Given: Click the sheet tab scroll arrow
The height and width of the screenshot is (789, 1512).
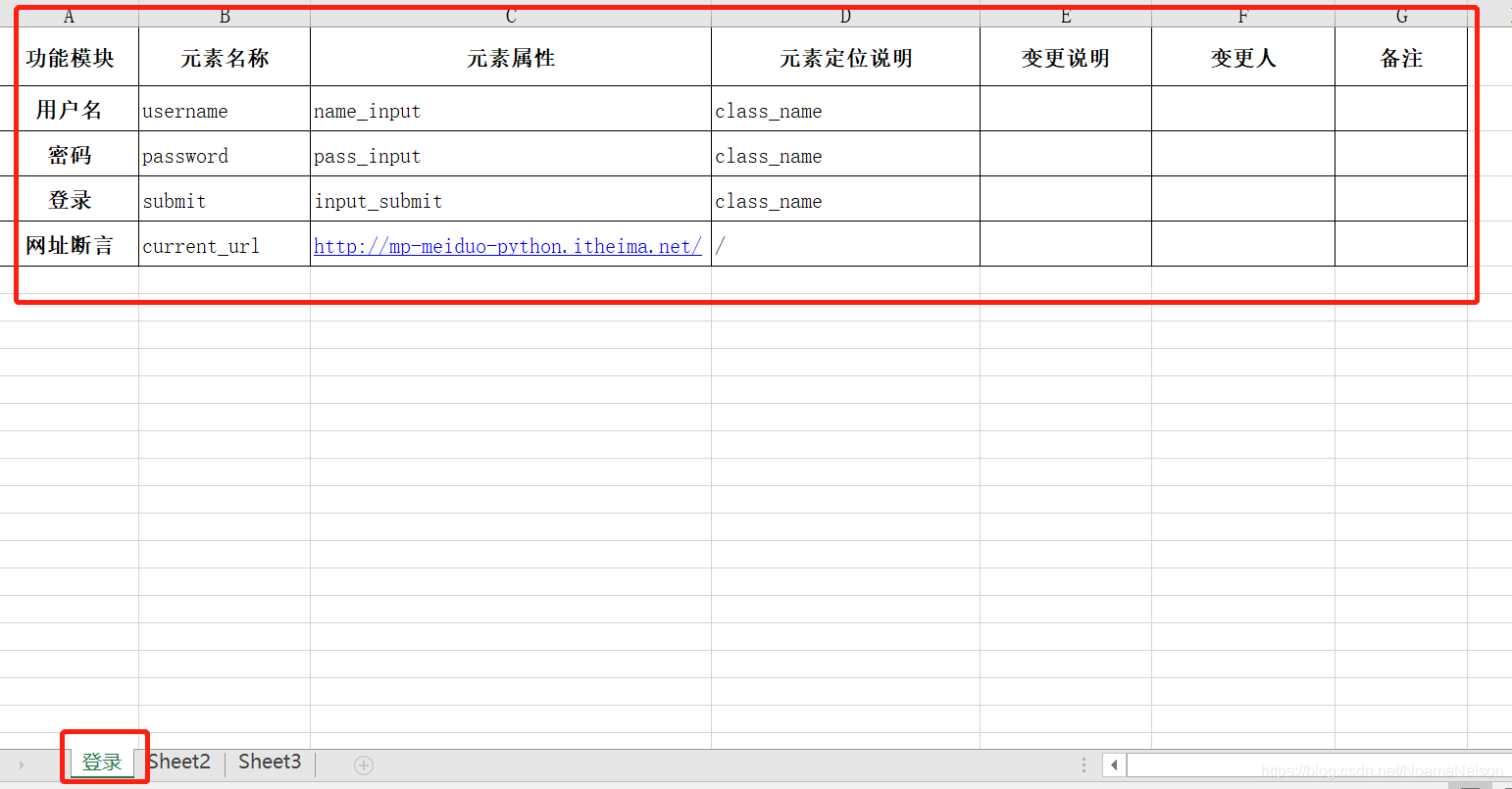Looking at the screenshot, I should click(22, 764).
